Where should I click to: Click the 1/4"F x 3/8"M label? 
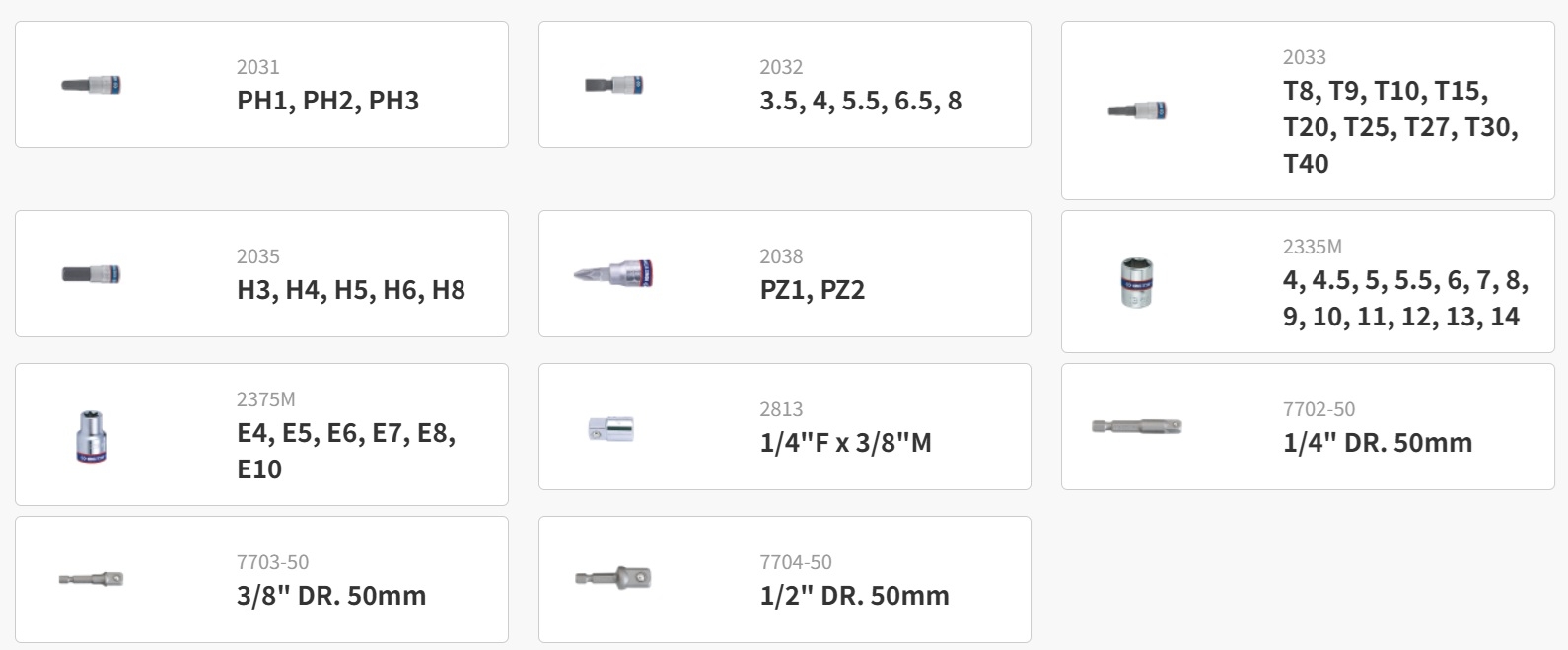tap(845, 443)
